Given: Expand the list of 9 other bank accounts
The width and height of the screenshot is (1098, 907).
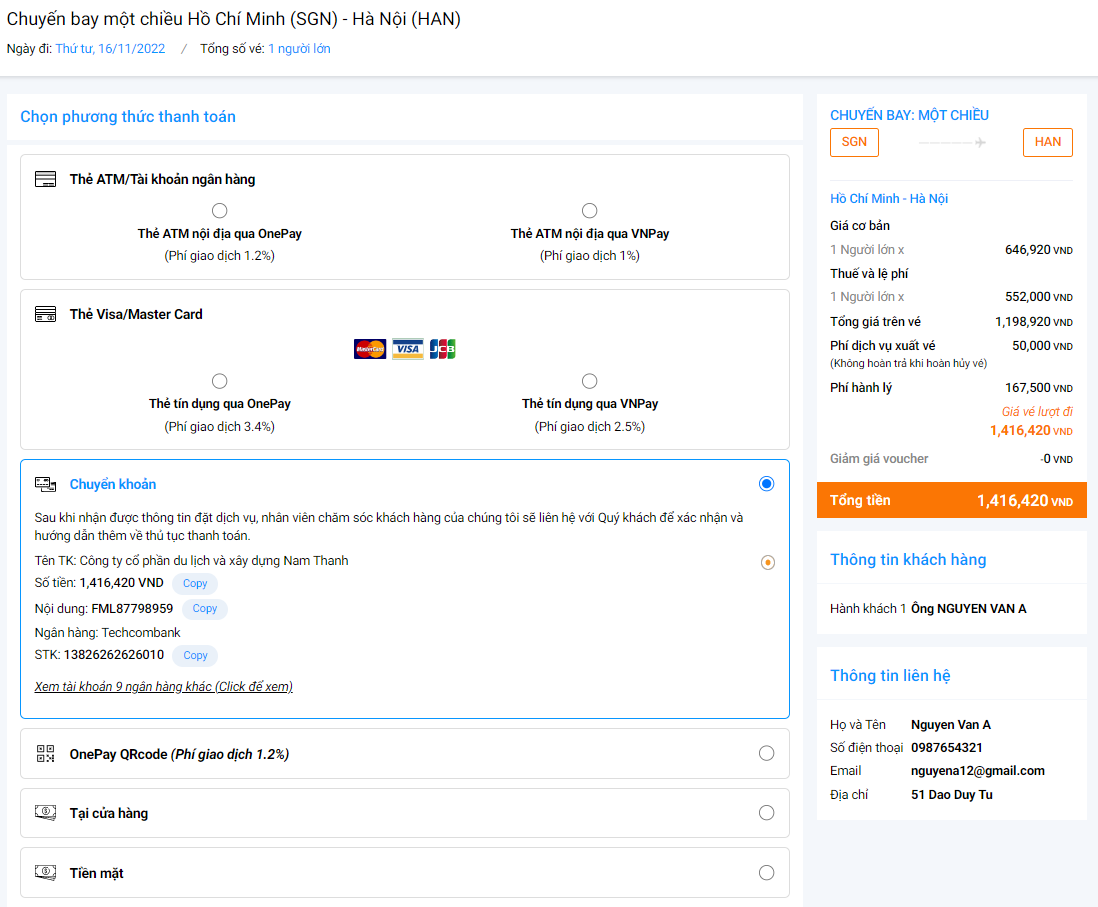Looking at the screenshot, I should [163, 687].
